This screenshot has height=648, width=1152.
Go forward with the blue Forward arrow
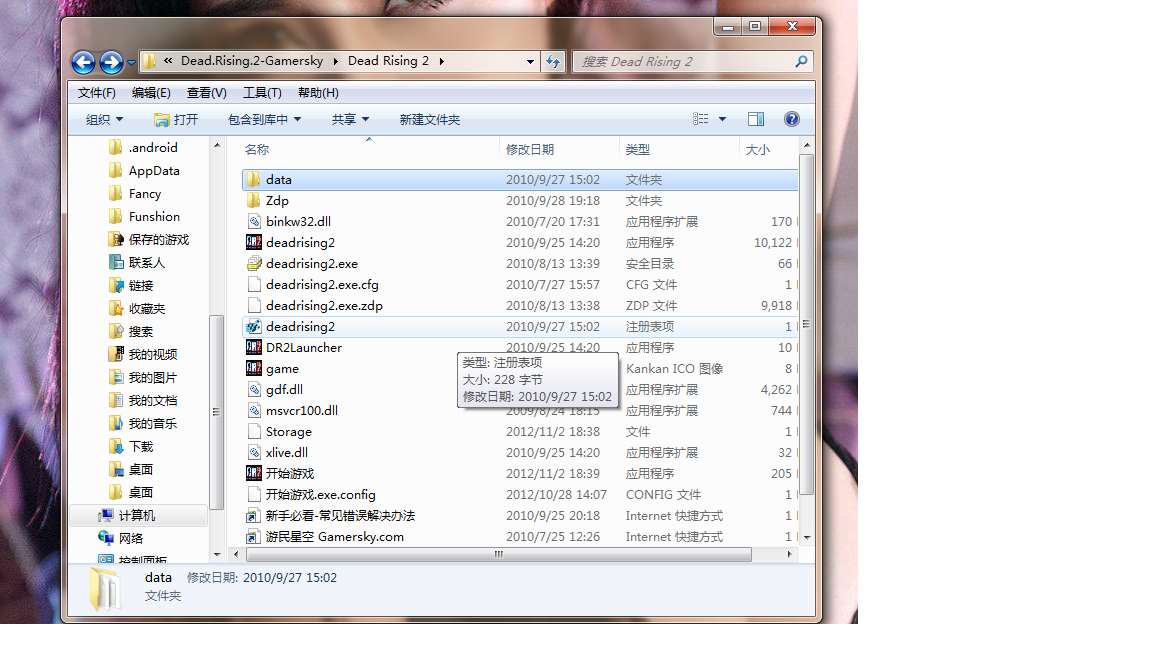pyautogui.click(x=111, y=62)
